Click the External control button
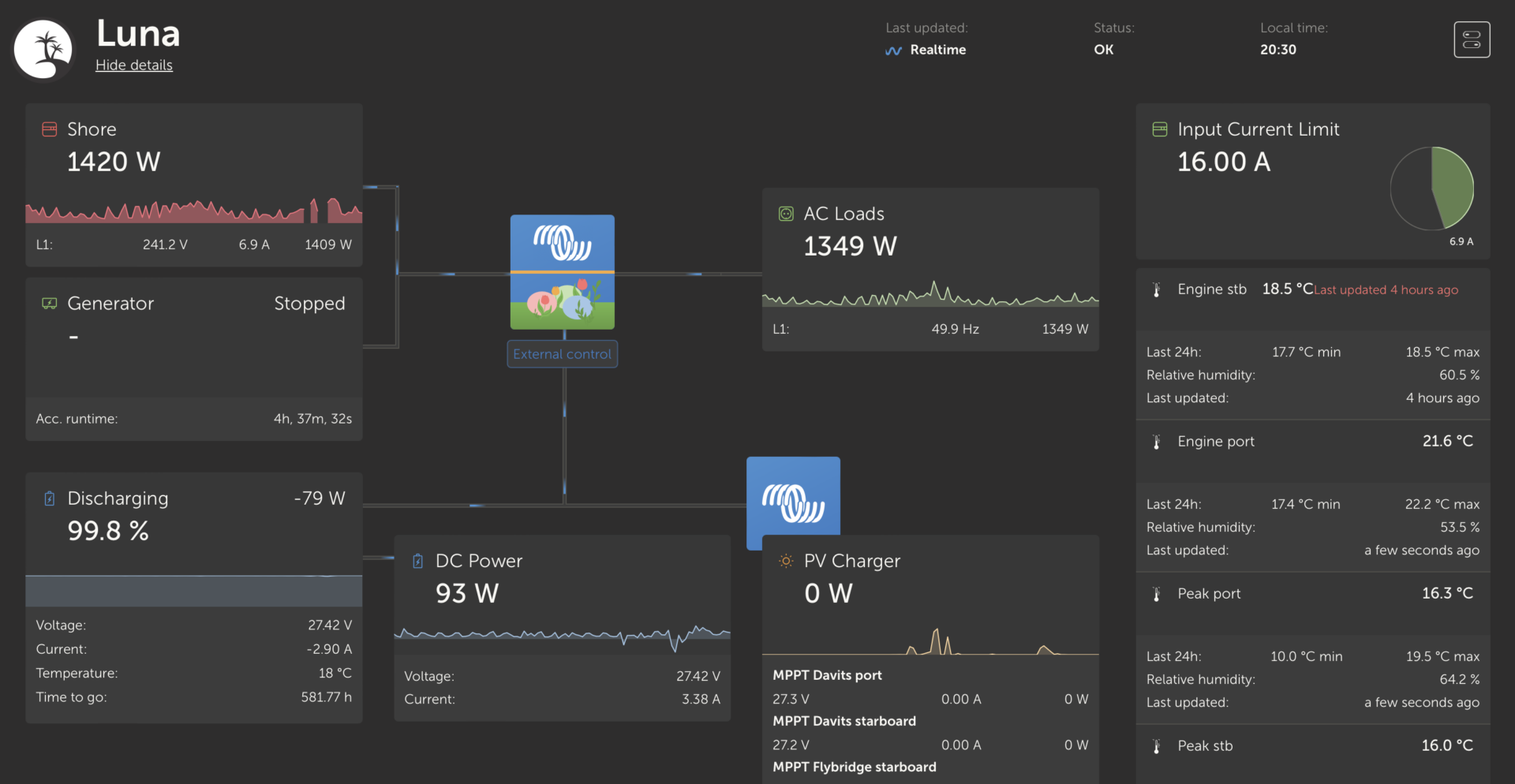Screen dimensions: 1515x784 [x=562, y=354]
